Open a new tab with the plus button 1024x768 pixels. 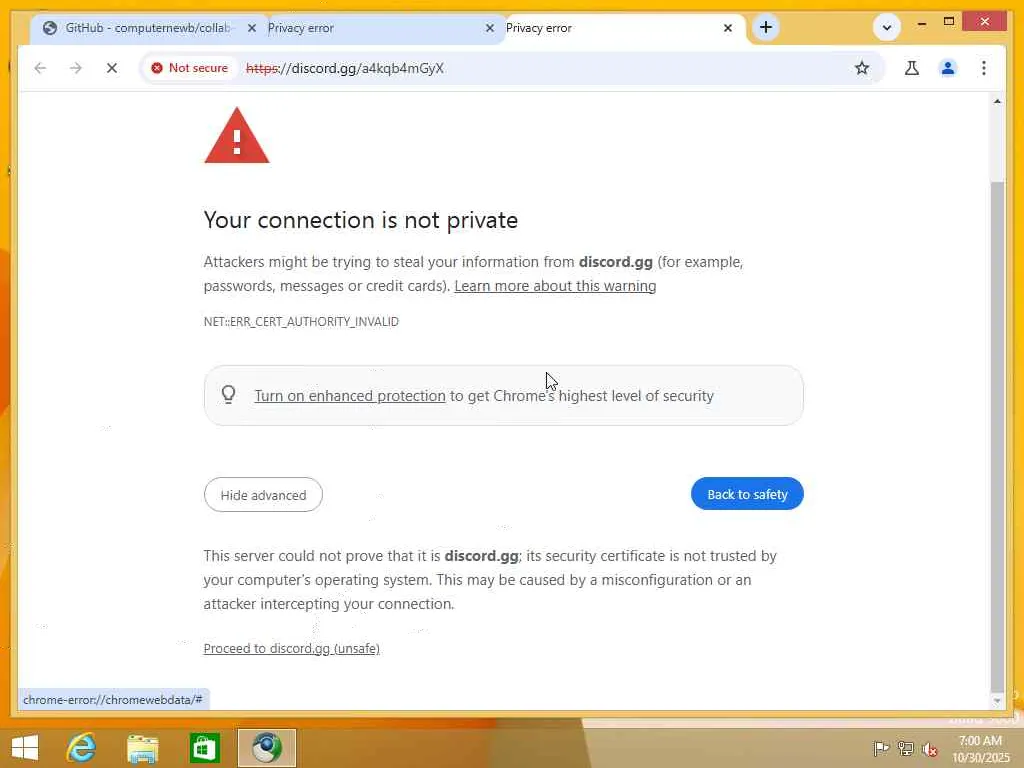766,27
